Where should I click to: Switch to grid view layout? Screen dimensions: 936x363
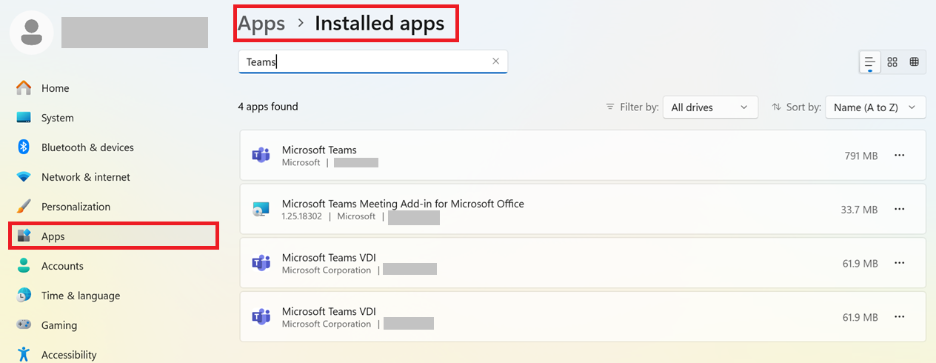pos(892,62)
